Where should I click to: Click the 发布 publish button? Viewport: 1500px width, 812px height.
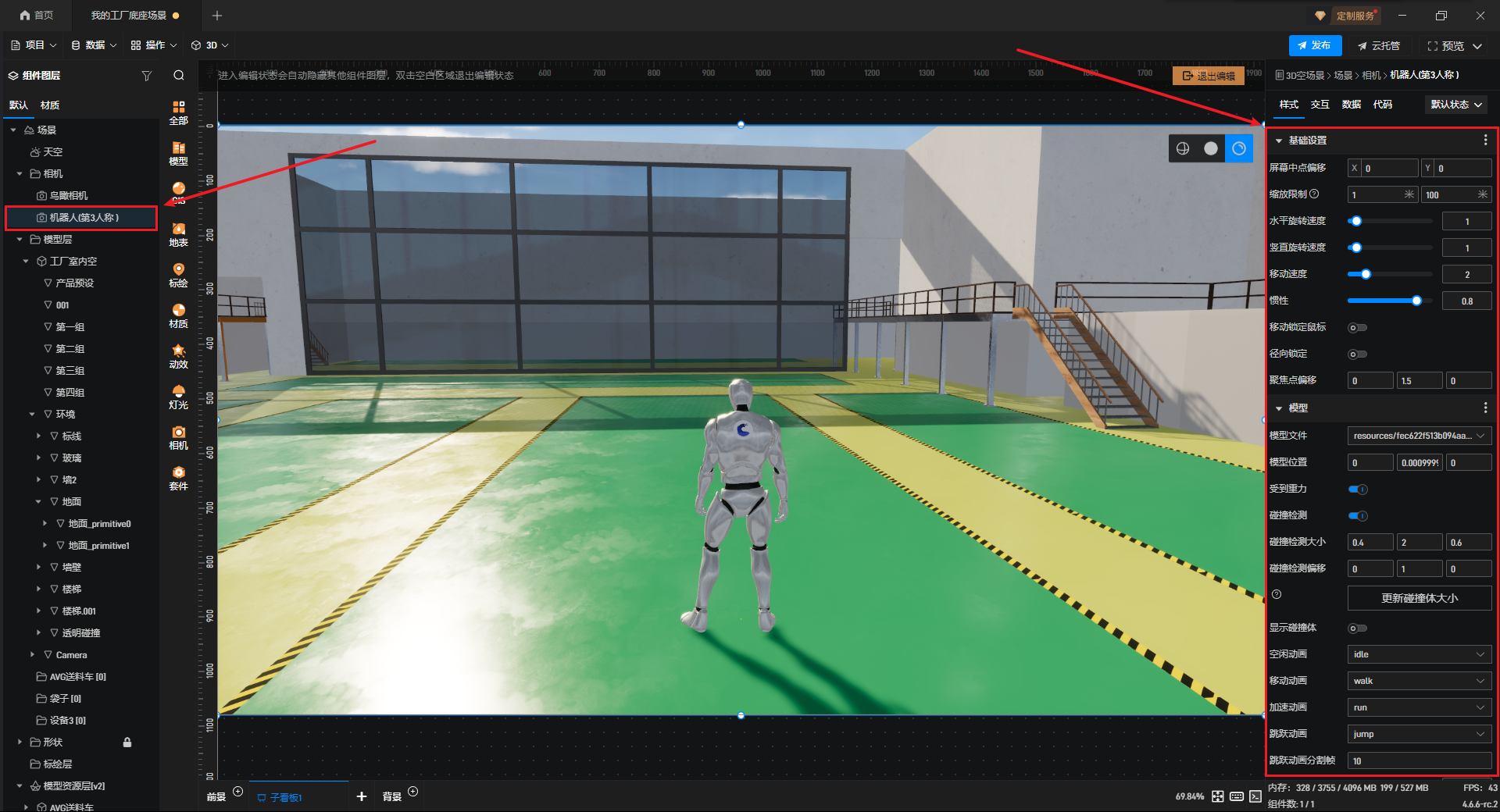click(1315, 45)
